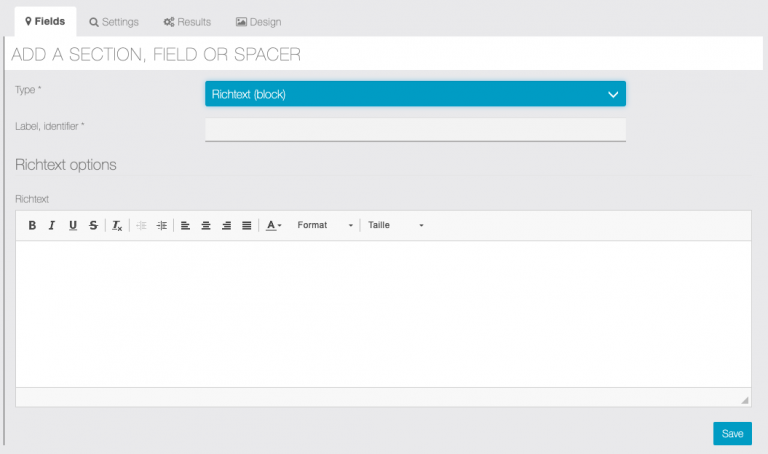This screenshot has width=768, height=454.
Task: Align text to the left
Action: (185, 226)
